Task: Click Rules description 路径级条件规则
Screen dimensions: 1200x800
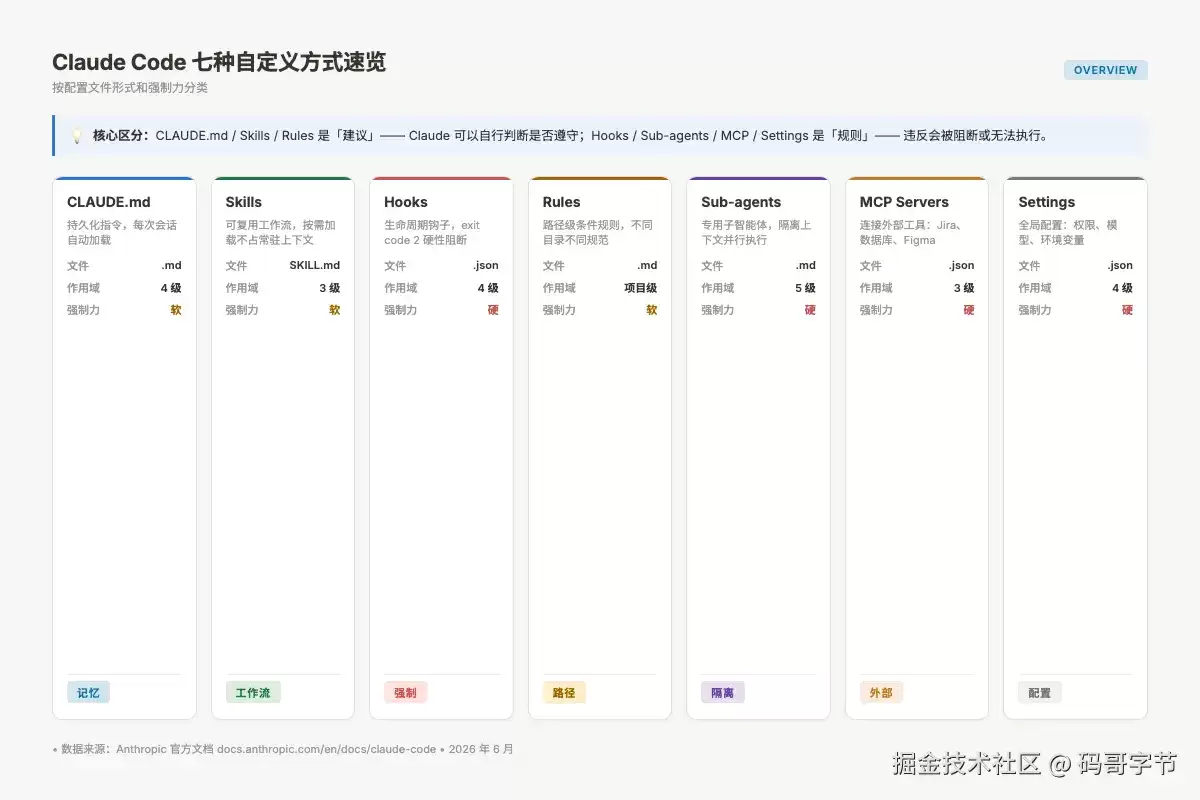Action: [598, 232]
